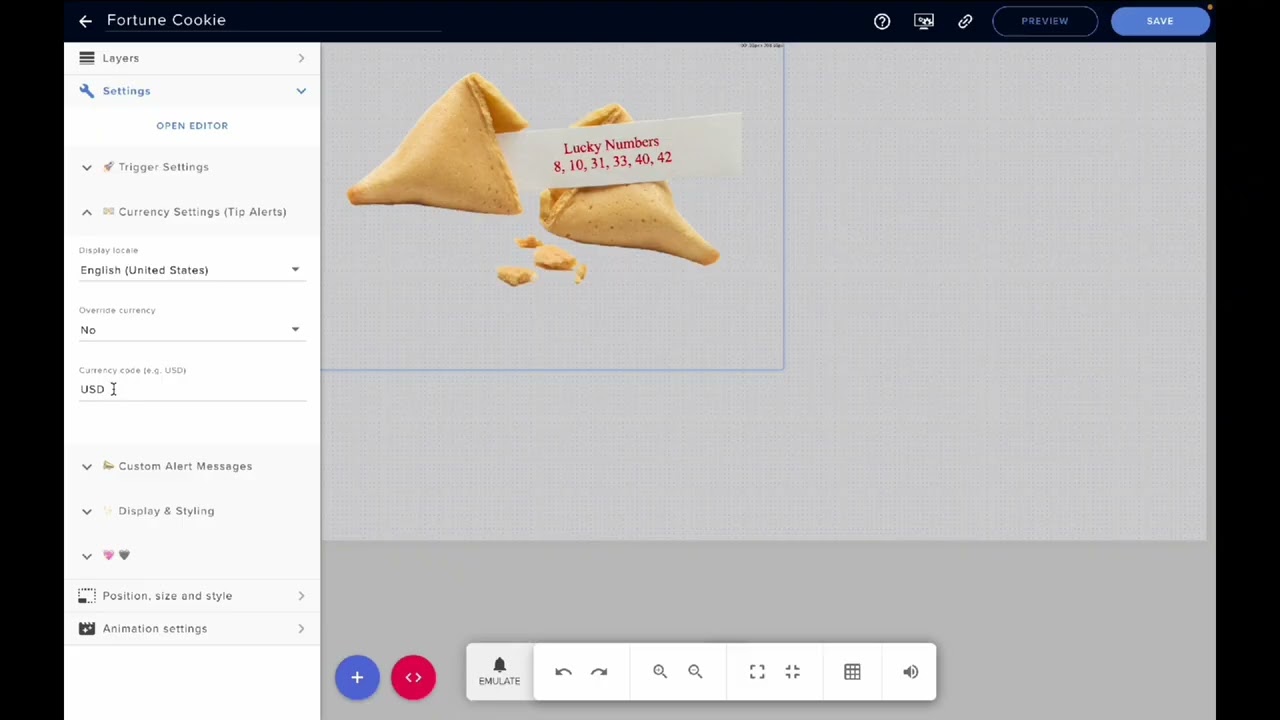The image size is (1280, 720).
Task: Click the OPEN EDITOR link
Action: tap(192, 125)
